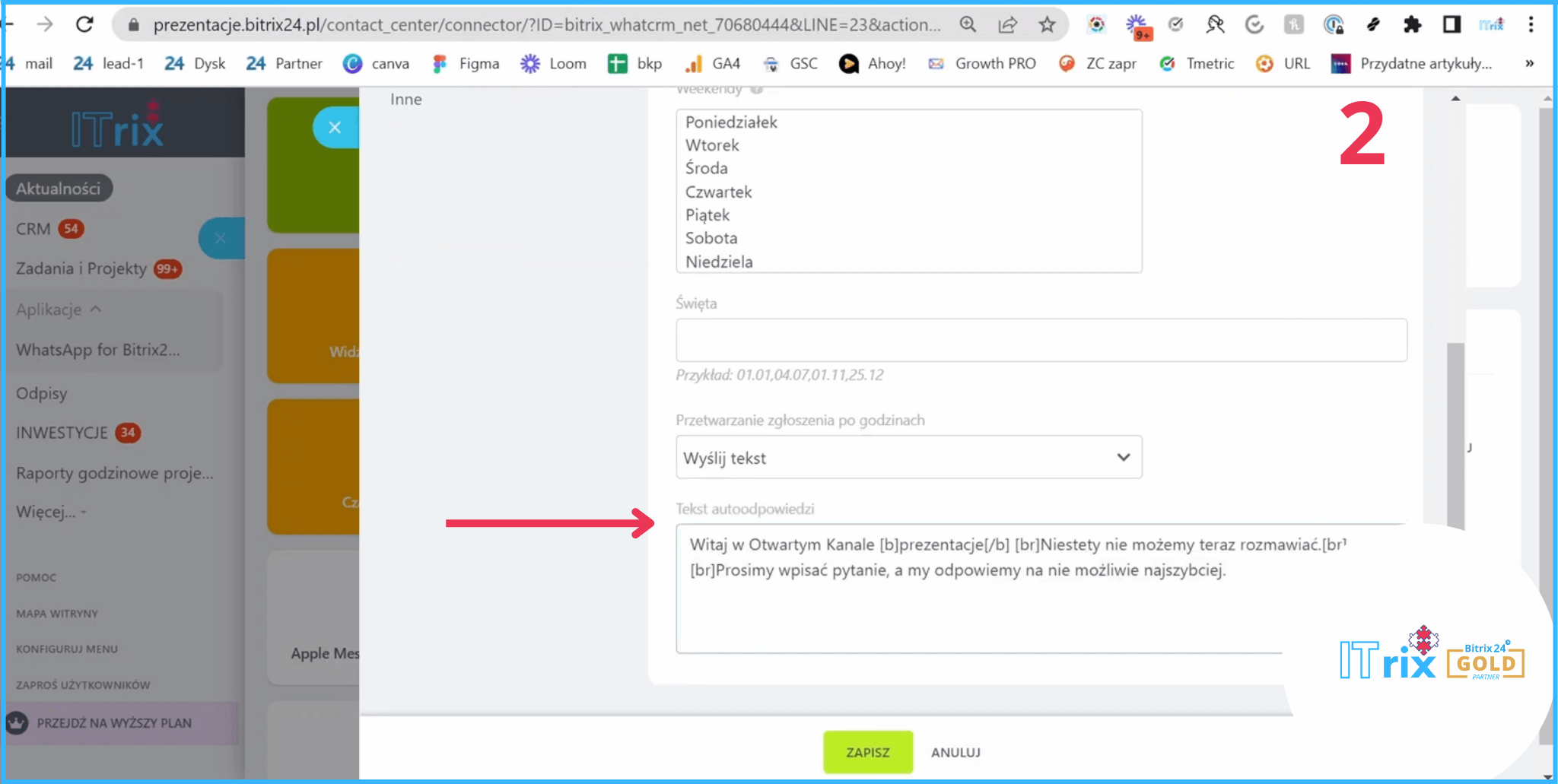Open CRM from the left menu
Screen dimensions: 1558x784
coord(33,229)
